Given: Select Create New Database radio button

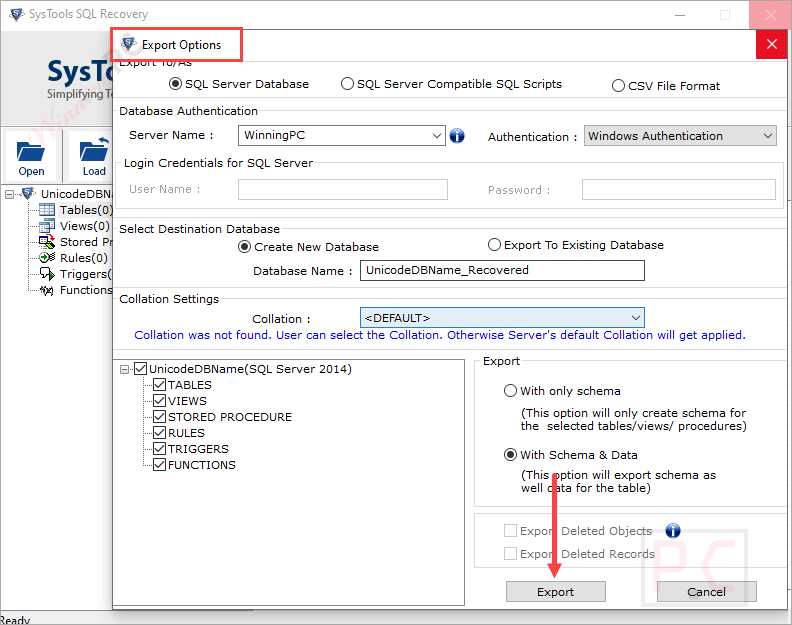Looking at the screenshot, I should click(x=244, y=247).
